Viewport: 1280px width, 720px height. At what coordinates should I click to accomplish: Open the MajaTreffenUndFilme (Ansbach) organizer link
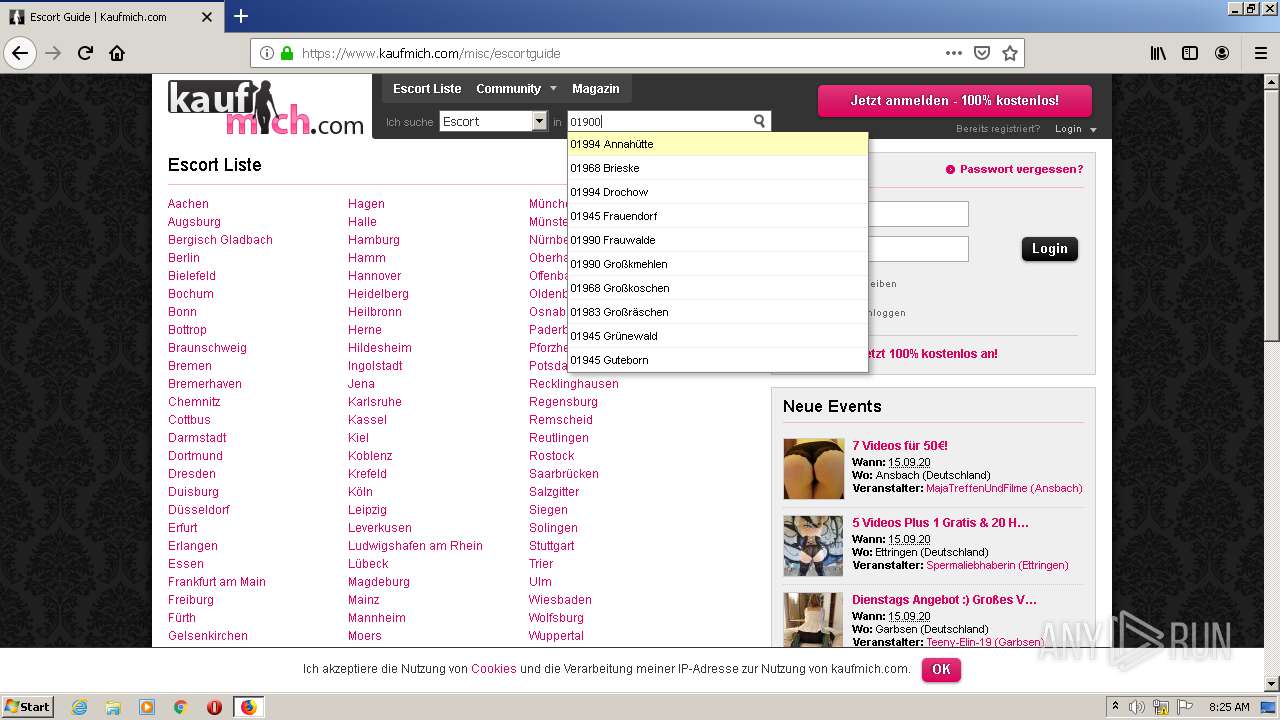1004,488
